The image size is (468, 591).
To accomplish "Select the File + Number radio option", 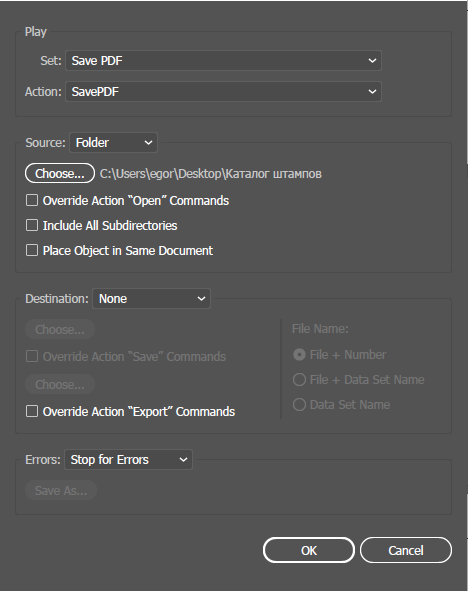I will [x=299, y=355].
